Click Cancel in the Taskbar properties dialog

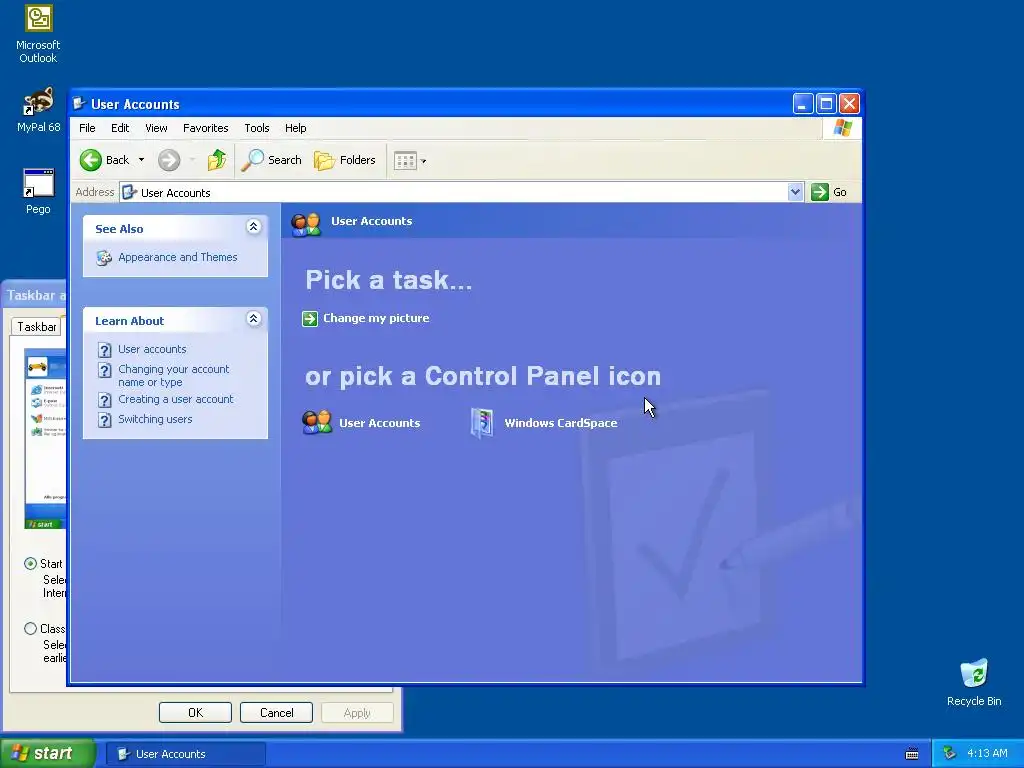276,712
